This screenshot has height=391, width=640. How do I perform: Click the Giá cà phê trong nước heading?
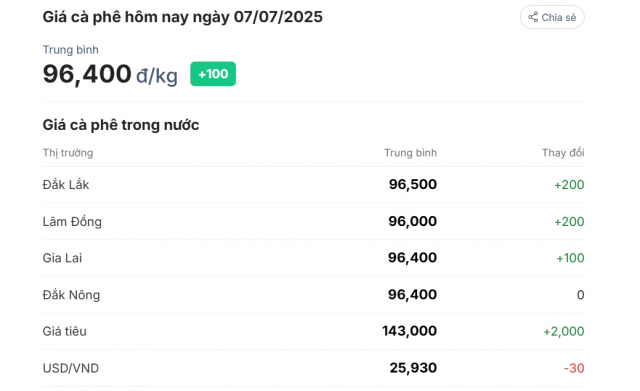coord(121,125)
